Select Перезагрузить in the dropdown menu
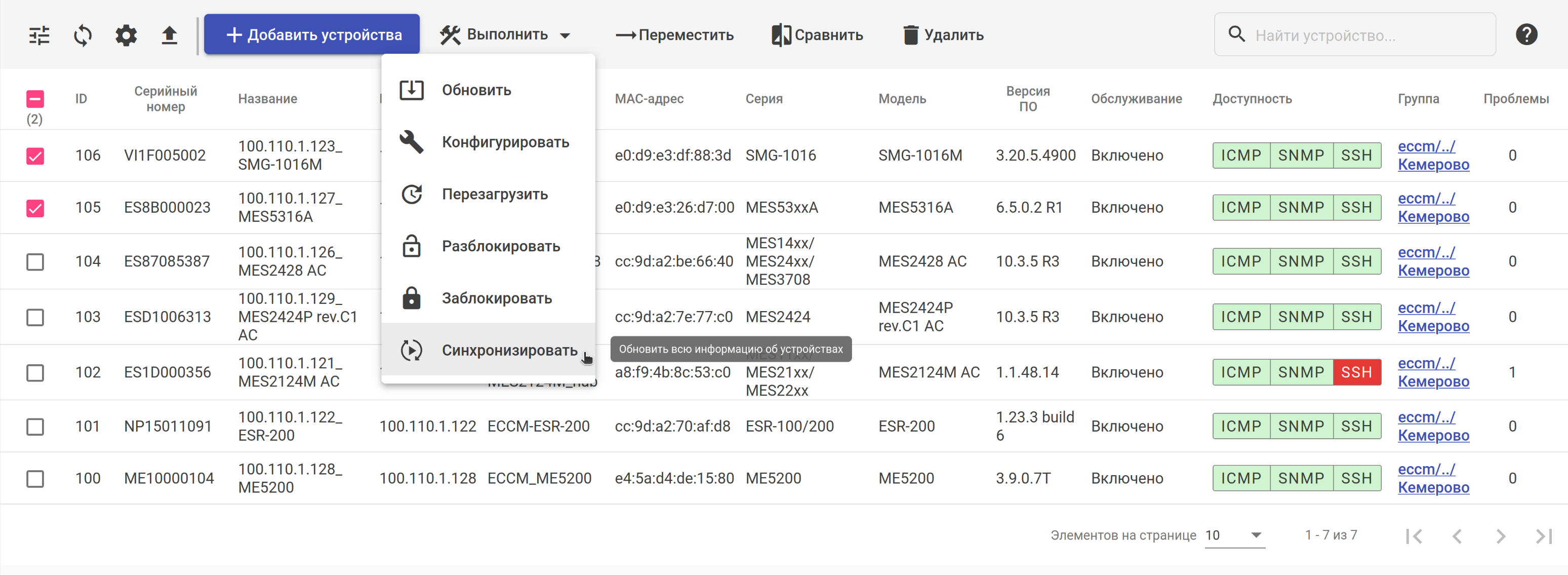This screenshot has width=1568, height=575. click(494, 195)
